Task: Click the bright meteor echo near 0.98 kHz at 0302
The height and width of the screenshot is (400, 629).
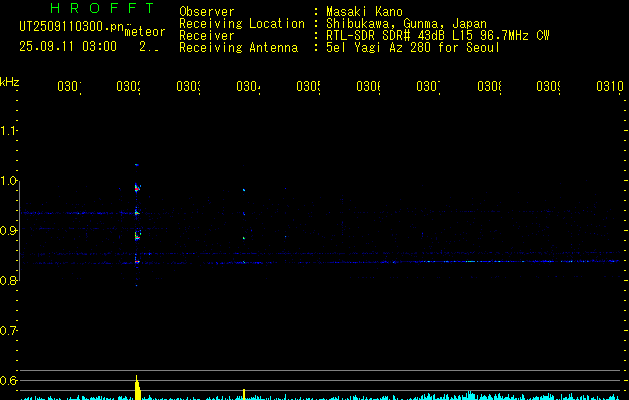Action: [138, 188]
